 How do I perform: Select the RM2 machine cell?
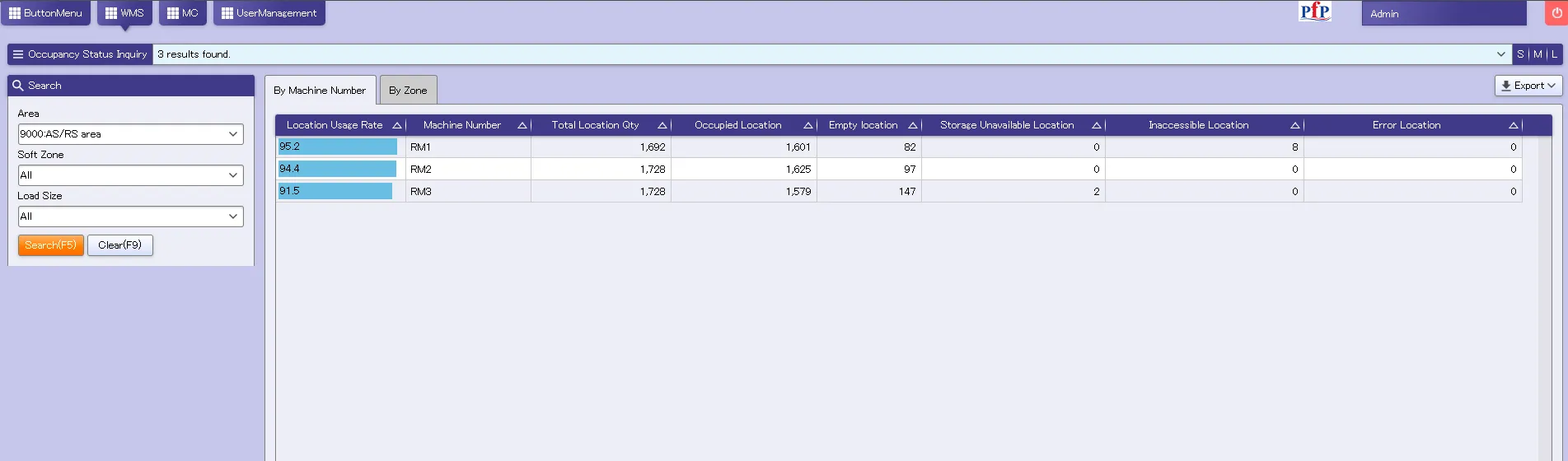[x=468, y=170]
